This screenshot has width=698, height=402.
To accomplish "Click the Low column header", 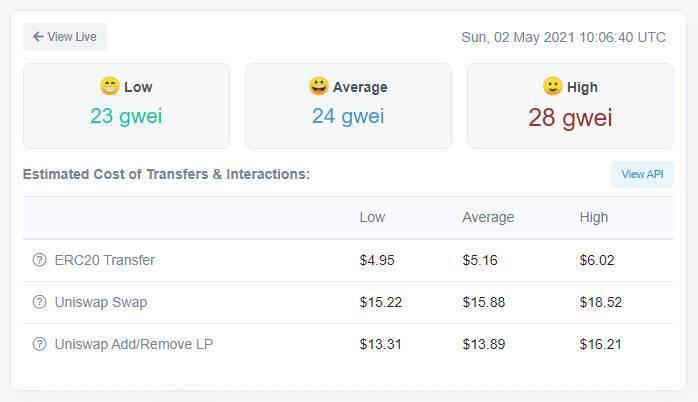I will (x=372, y=217).
